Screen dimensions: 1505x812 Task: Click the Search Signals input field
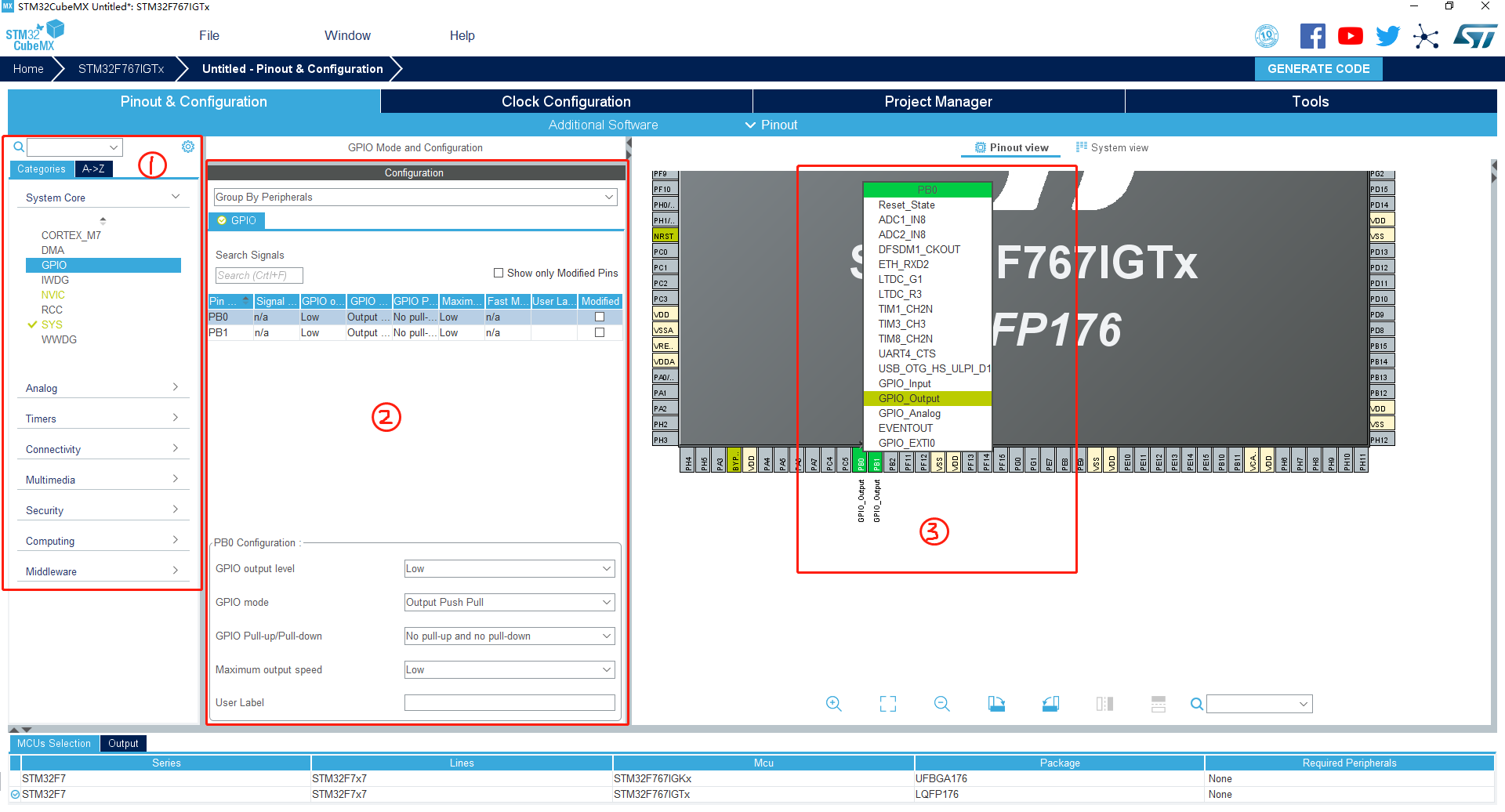(x=259, y=275)
